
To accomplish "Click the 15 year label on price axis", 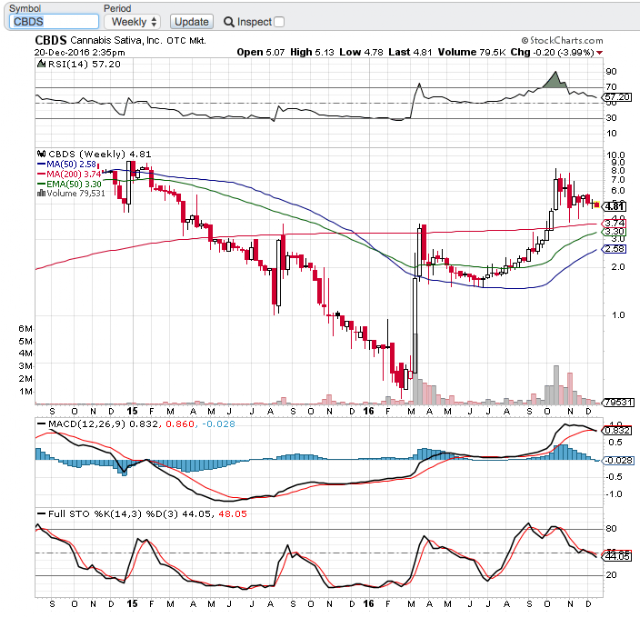I will coord(132,411).
